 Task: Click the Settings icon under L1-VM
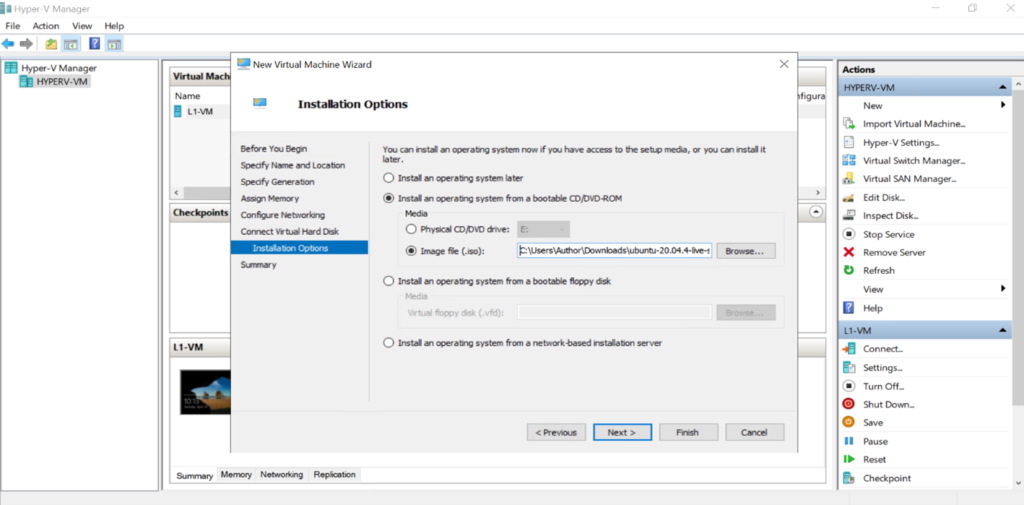[849, 367]
